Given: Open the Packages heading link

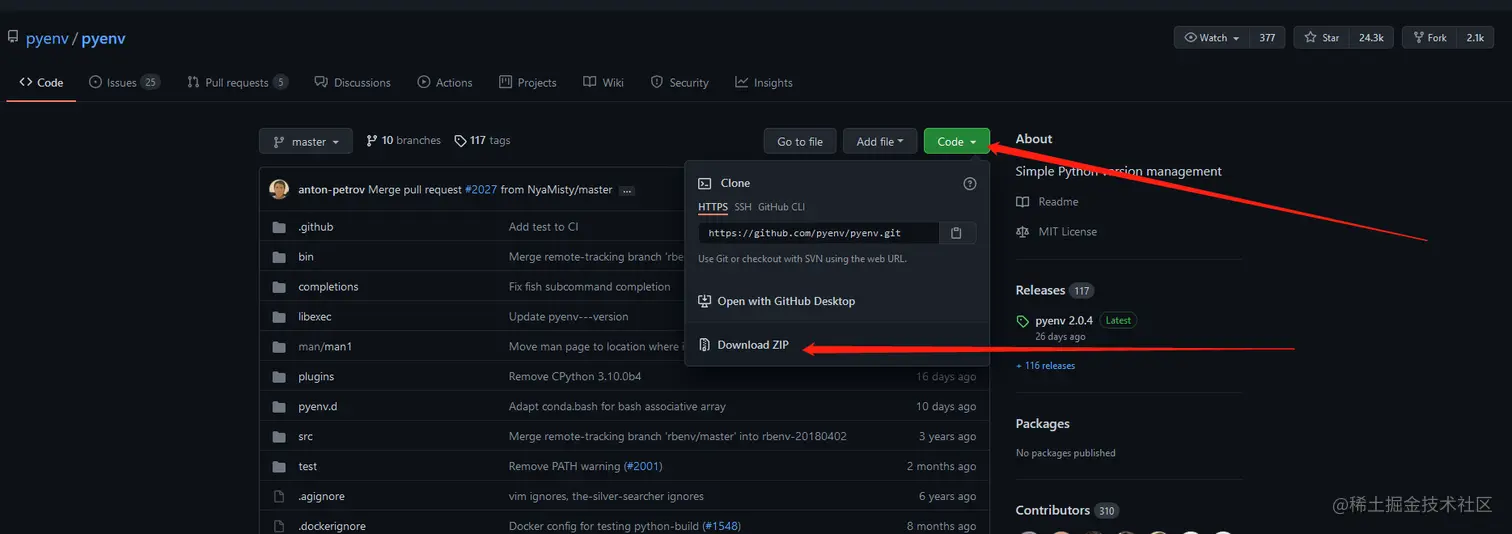Looking at the screenshot, I should click(1042, 424).
